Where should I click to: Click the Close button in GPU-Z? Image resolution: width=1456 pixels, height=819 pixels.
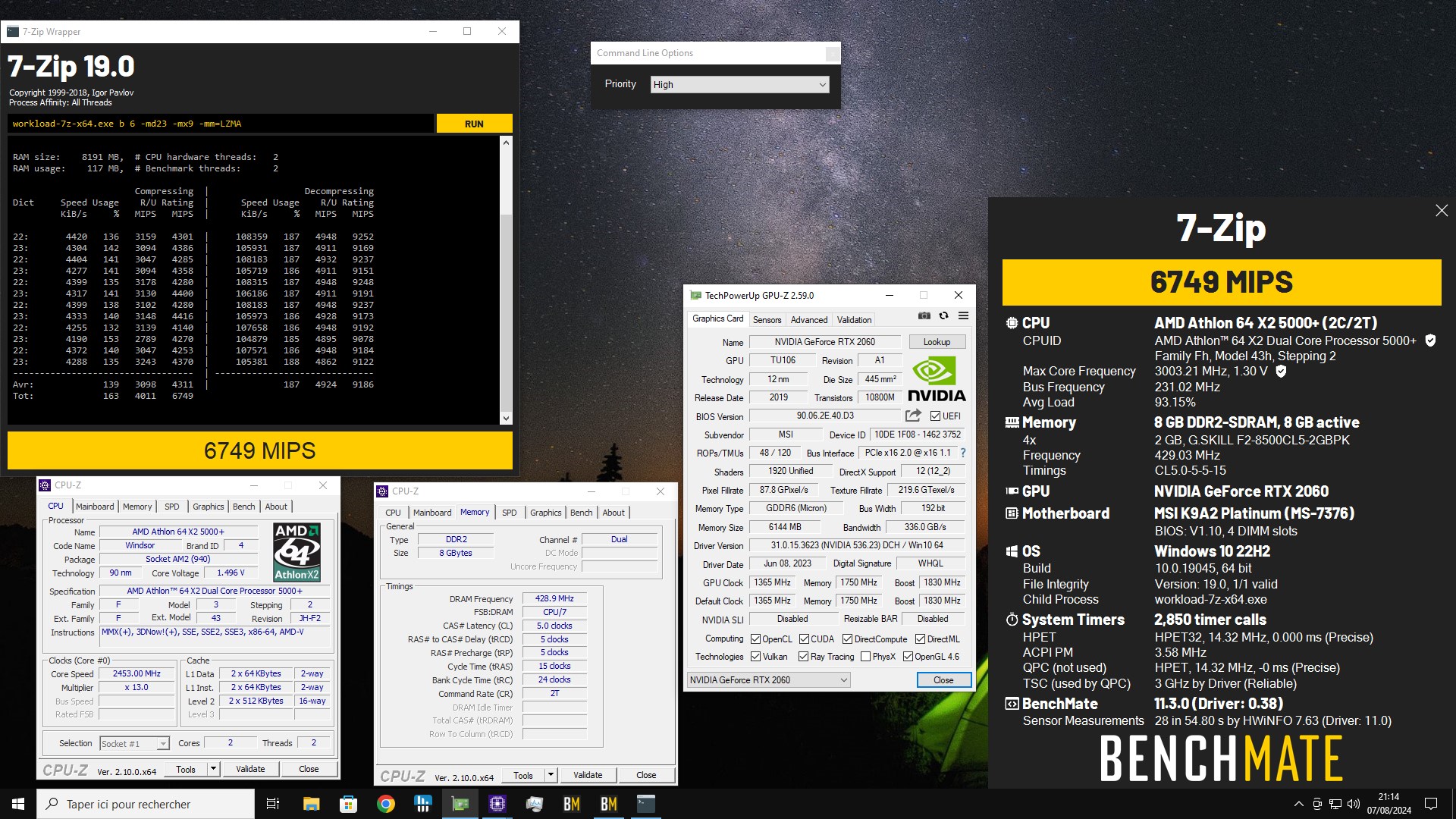(x=943, y=680)
